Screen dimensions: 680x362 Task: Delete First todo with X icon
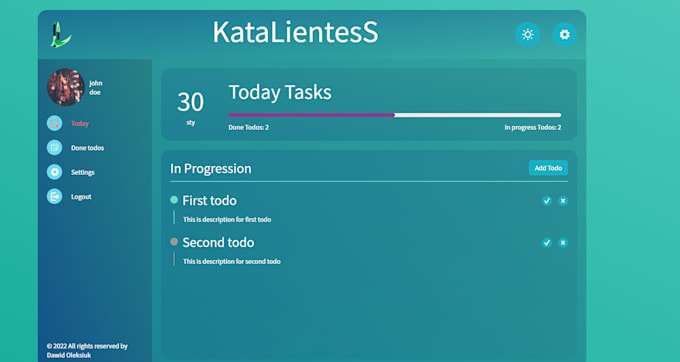[562, 201]
